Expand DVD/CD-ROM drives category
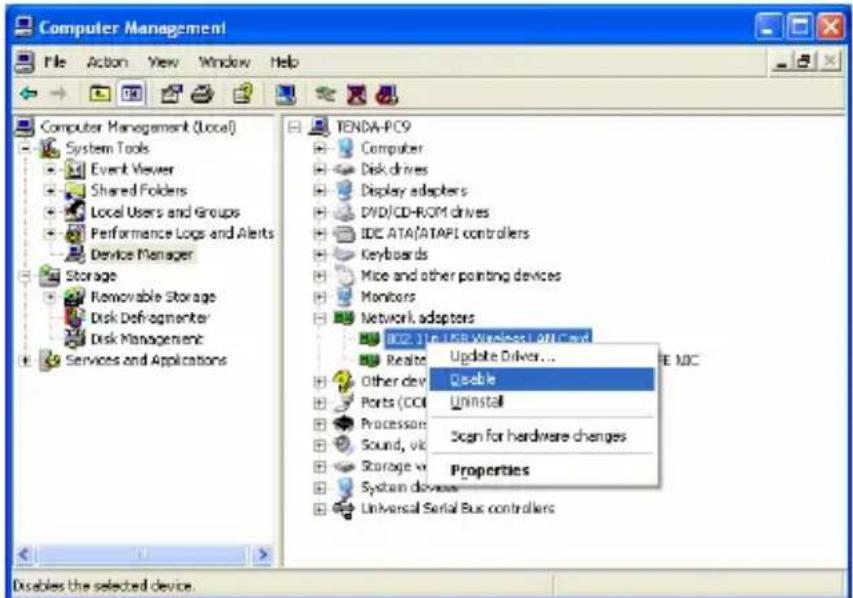Screen dimensions: 853x598 (320, 212)
